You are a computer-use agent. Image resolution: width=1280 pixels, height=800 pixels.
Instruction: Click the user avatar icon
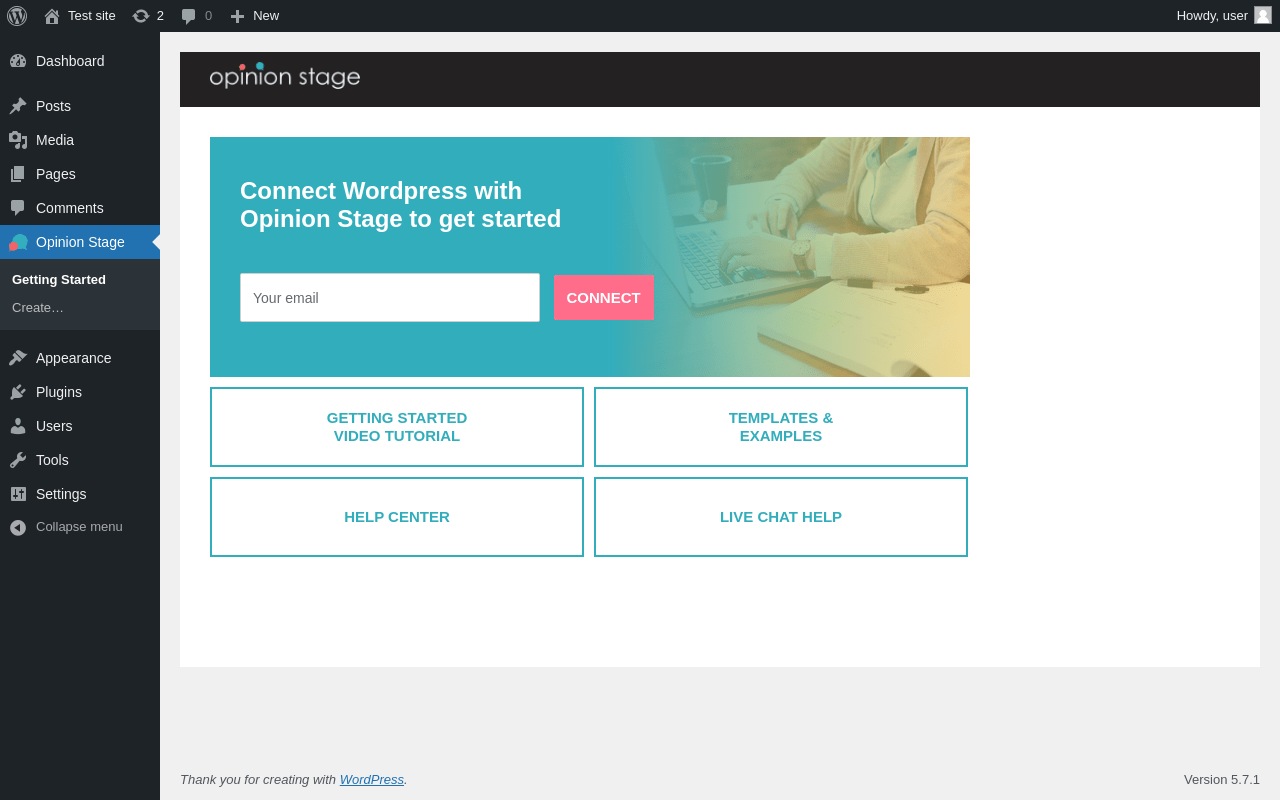[1263, 15]
